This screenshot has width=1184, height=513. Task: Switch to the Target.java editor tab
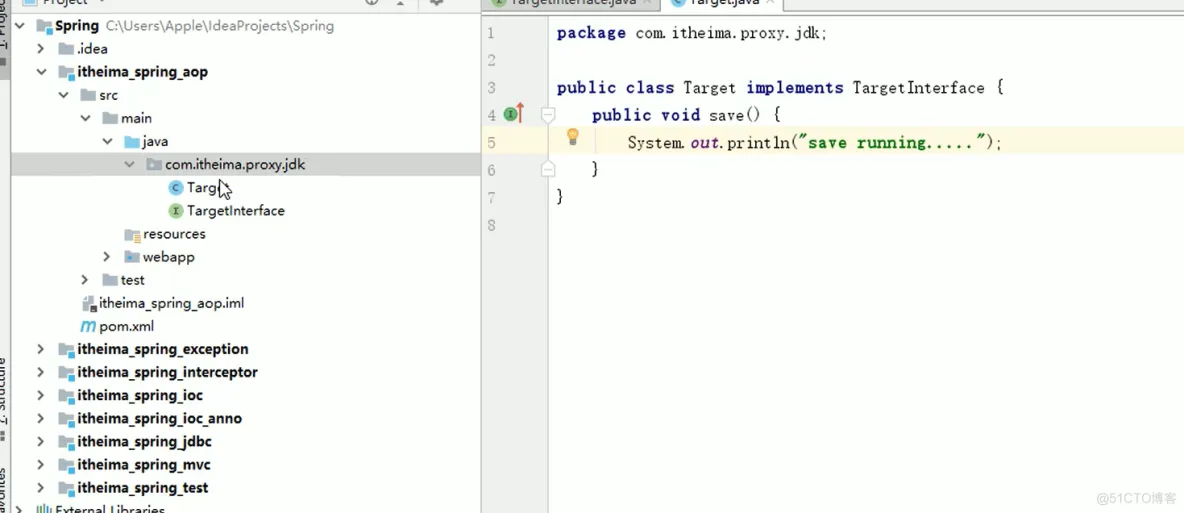coord(726,4)
